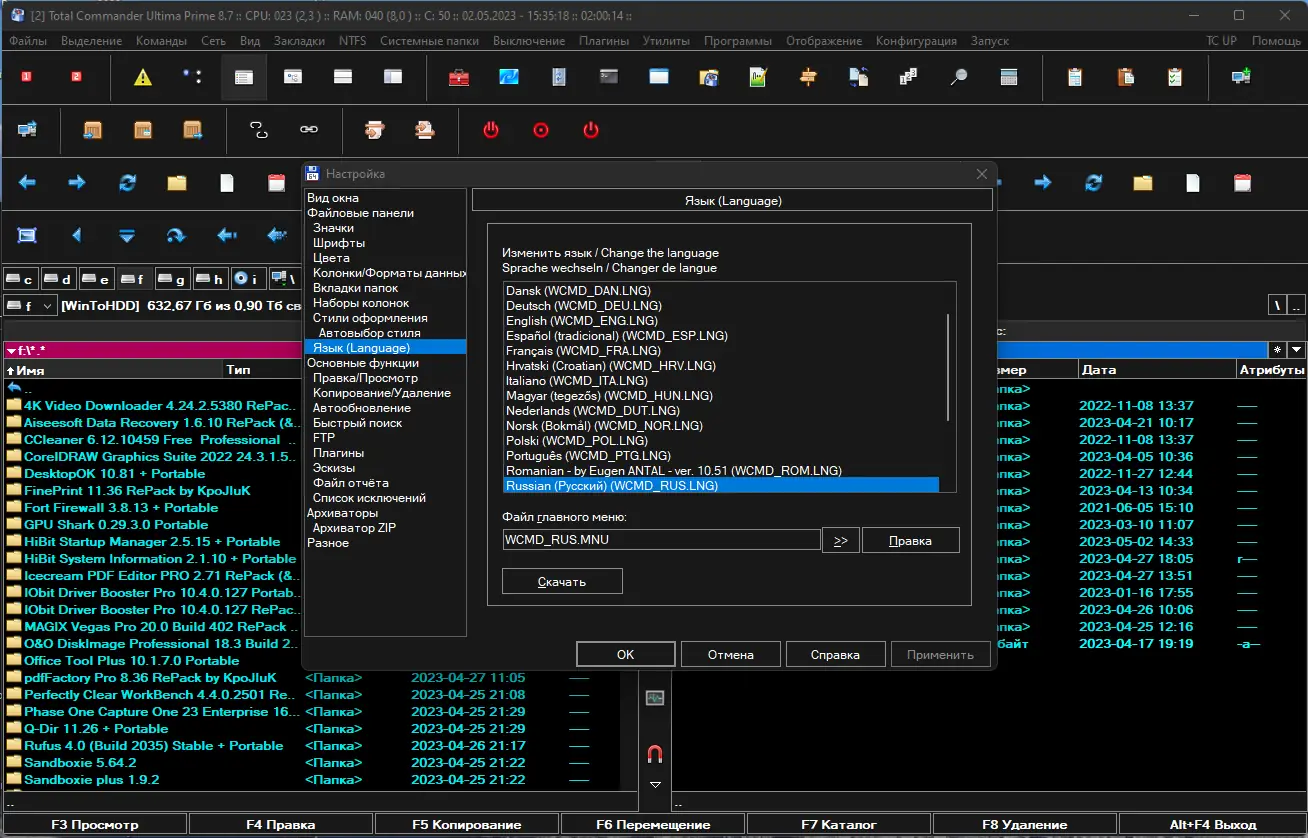Select the CD drive i button

(247, 279)
